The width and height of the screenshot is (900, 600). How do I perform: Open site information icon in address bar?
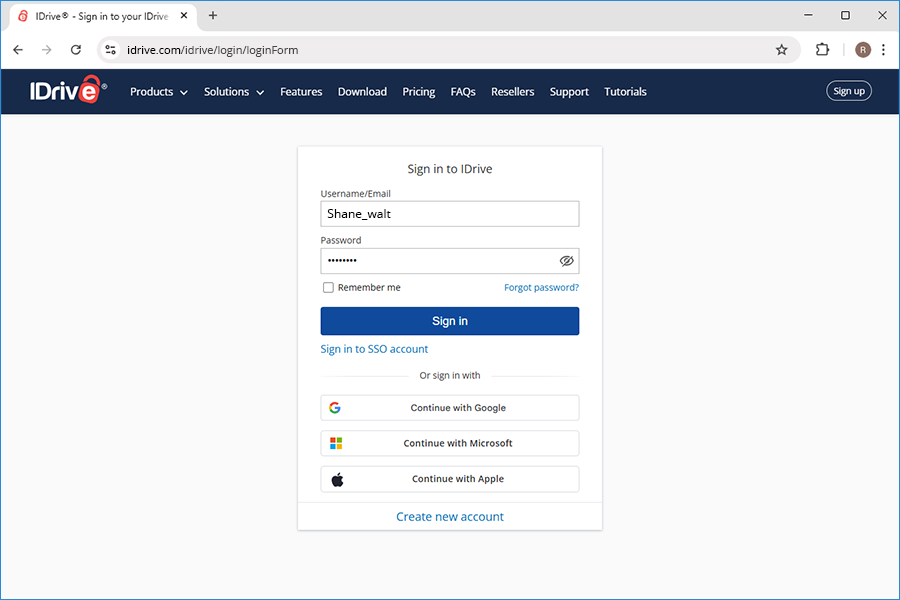point(111,50)
